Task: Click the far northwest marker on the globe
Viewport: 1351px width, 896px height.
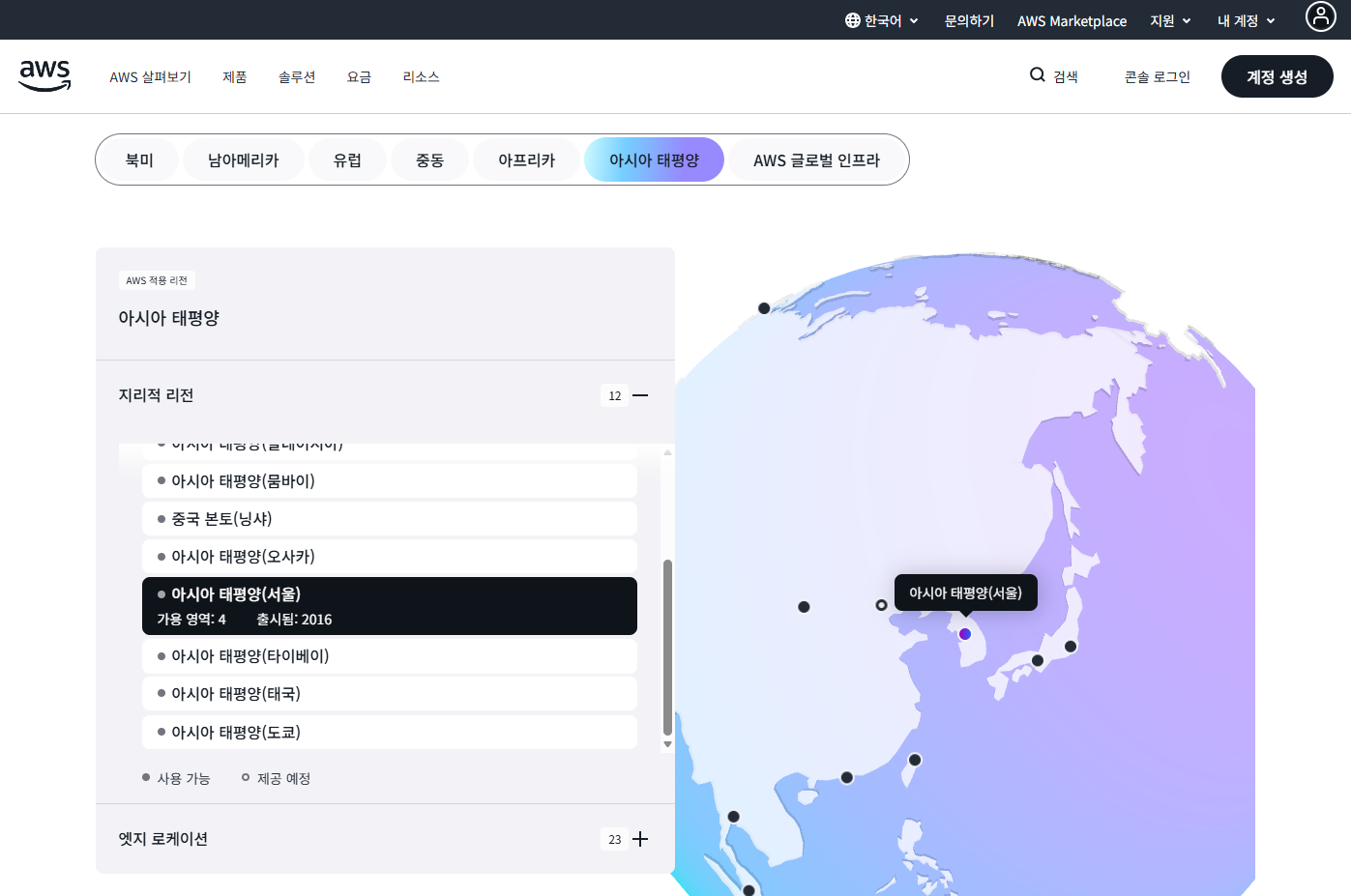Action: tap(764, 308)
